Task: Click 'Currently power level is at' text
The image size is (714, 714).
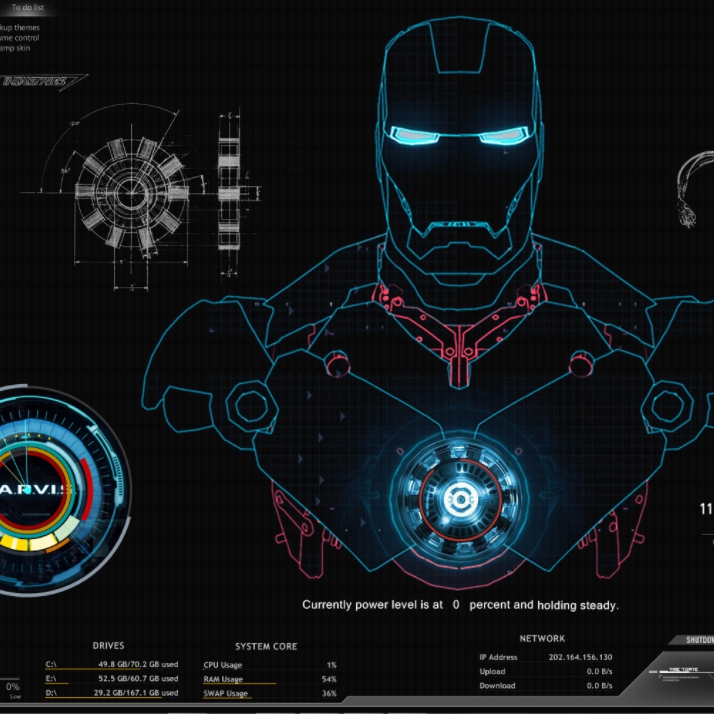Action: click(372, 605)
